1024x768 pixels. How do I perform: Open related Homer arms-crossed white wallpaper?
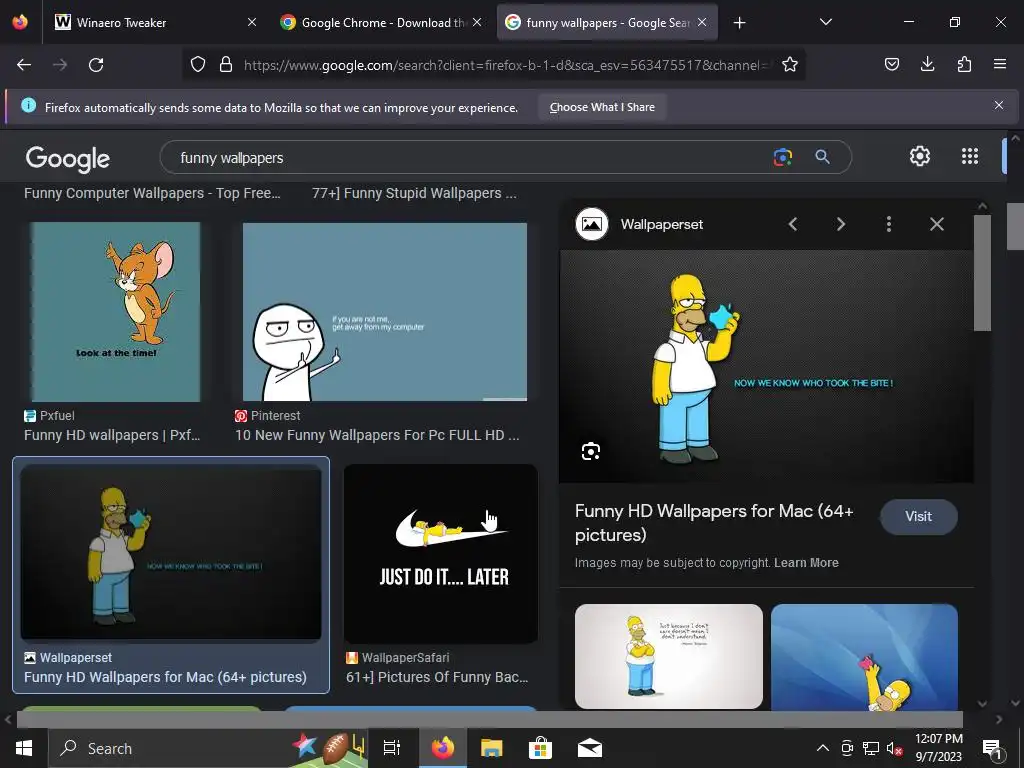[x=669, y=656]
